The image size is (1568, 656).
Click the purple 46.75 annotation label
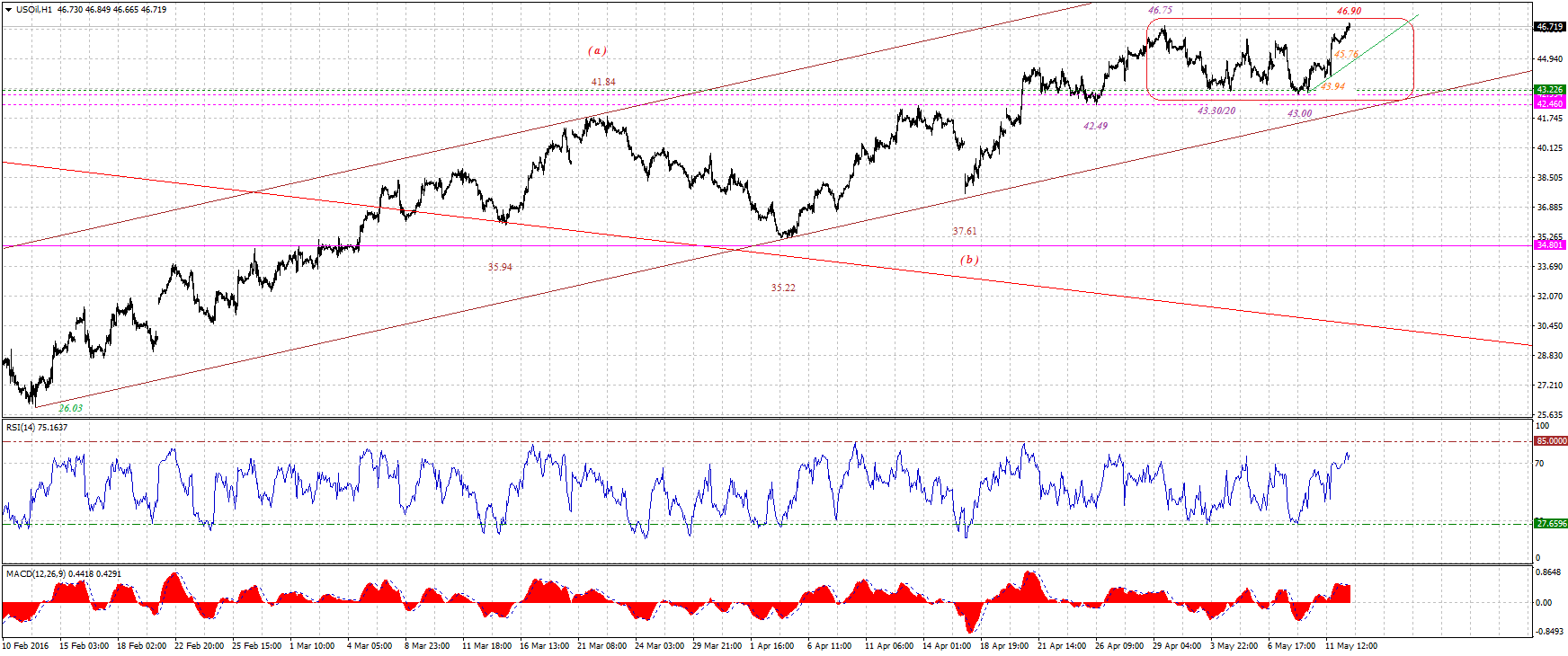pyautogui.click(x=1160, y=11)
